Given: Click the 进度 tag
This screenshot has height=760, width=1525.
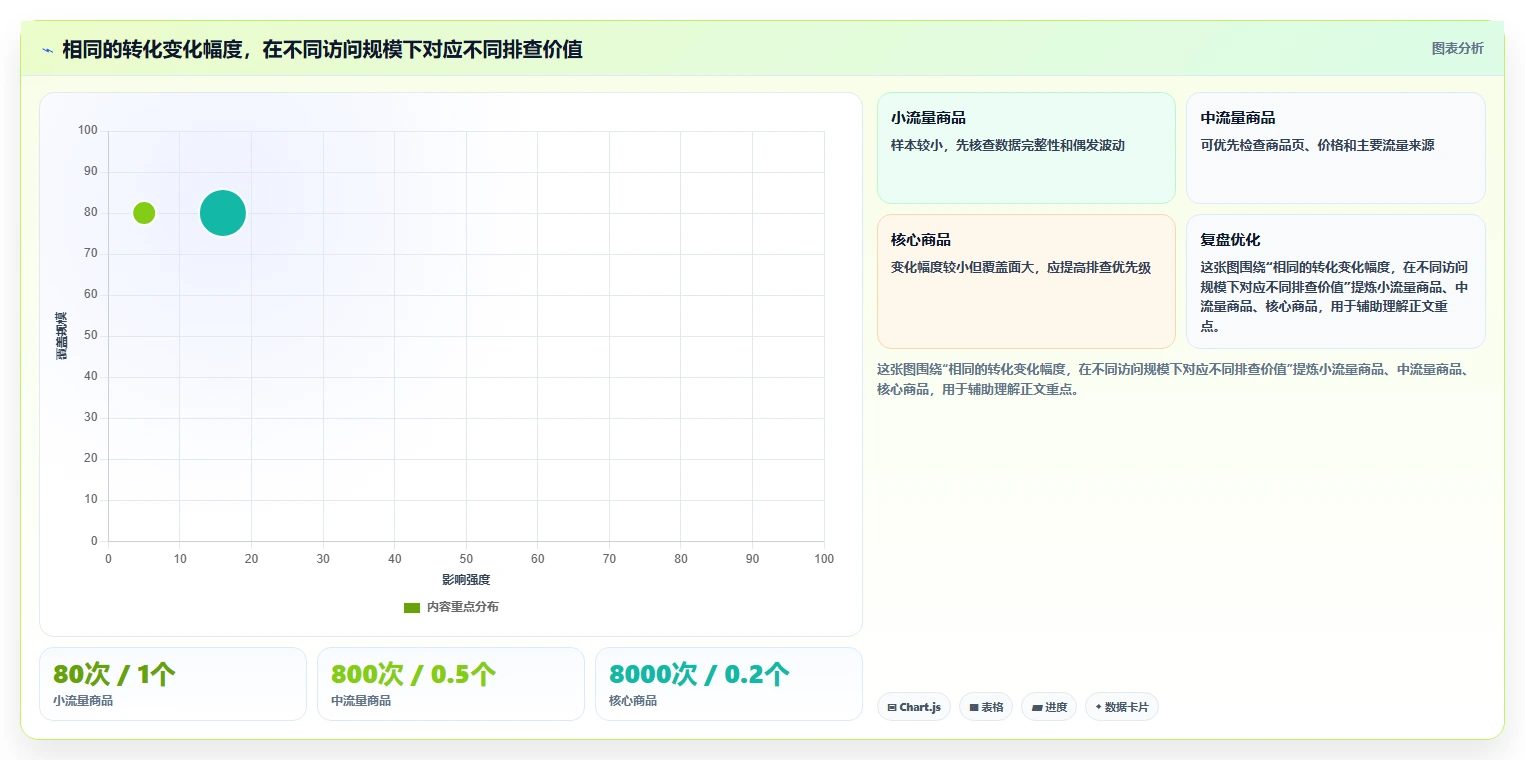Looking at the screenshot, I should click(x=1049, y=707).
